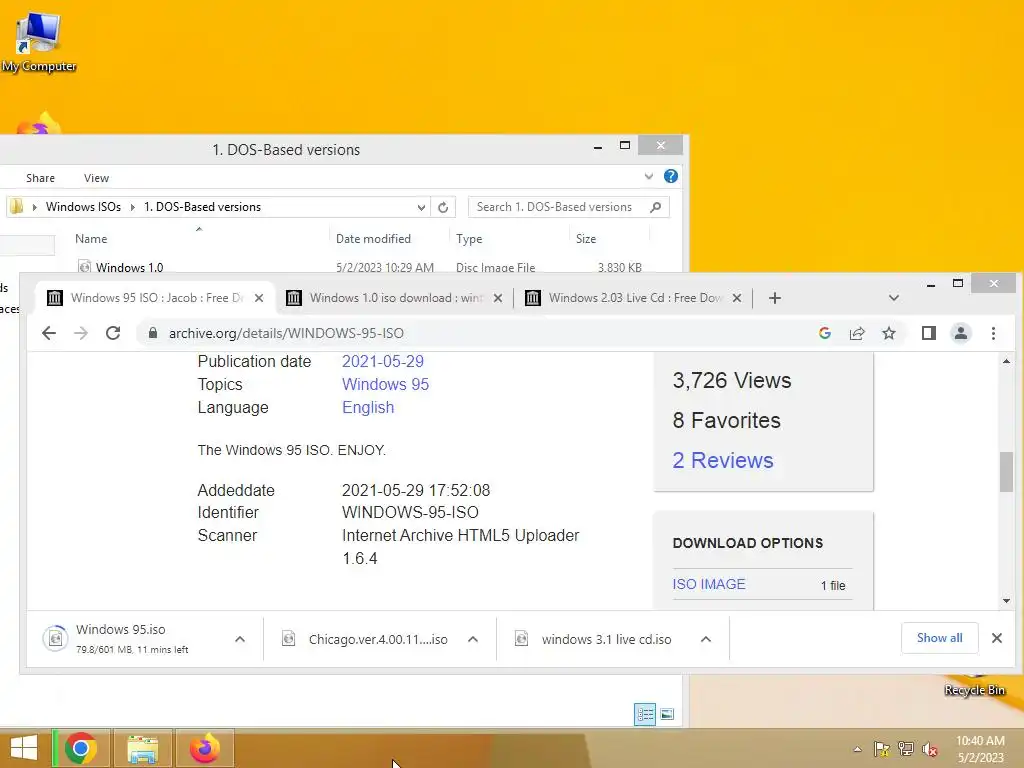Open Explorer help icon

[x=671, y=176]
